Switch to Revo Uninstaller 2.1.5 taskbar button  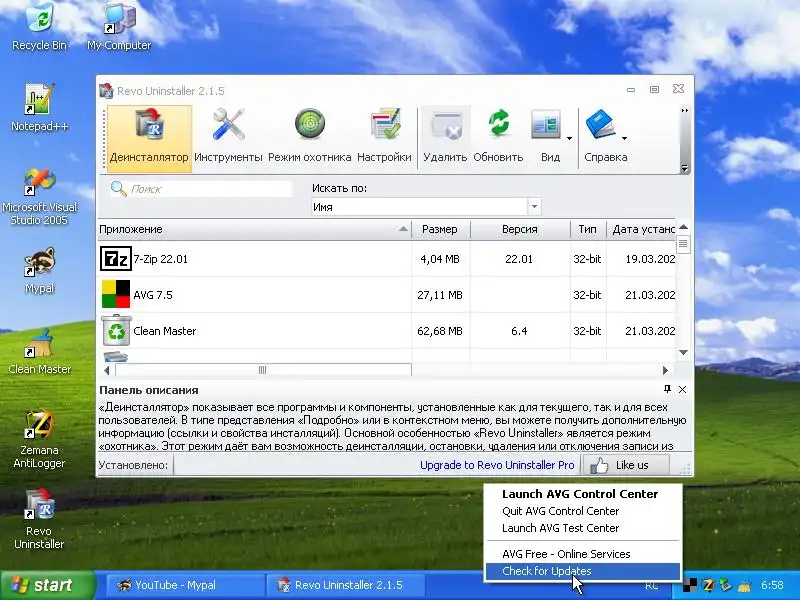pos(345,585)
